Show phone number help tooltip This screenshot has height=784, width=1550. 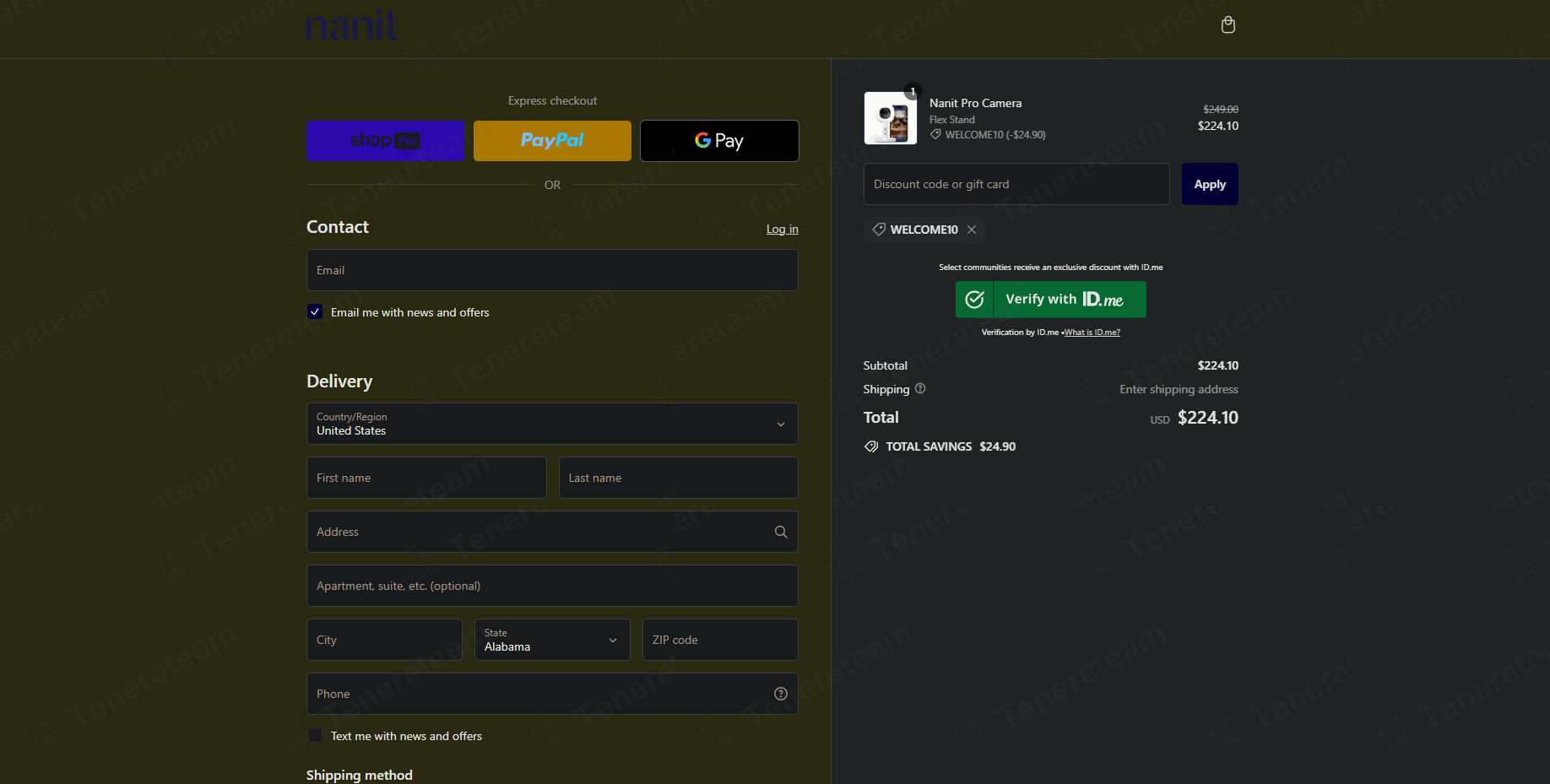pyautogui.click(x=781, y=694)
